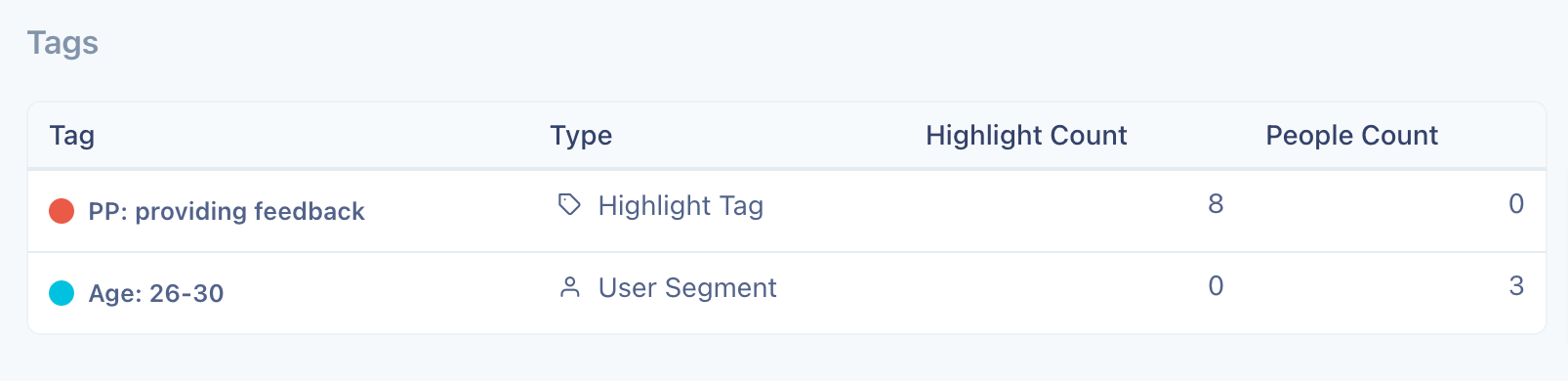Click the Tags section heading

62,43
